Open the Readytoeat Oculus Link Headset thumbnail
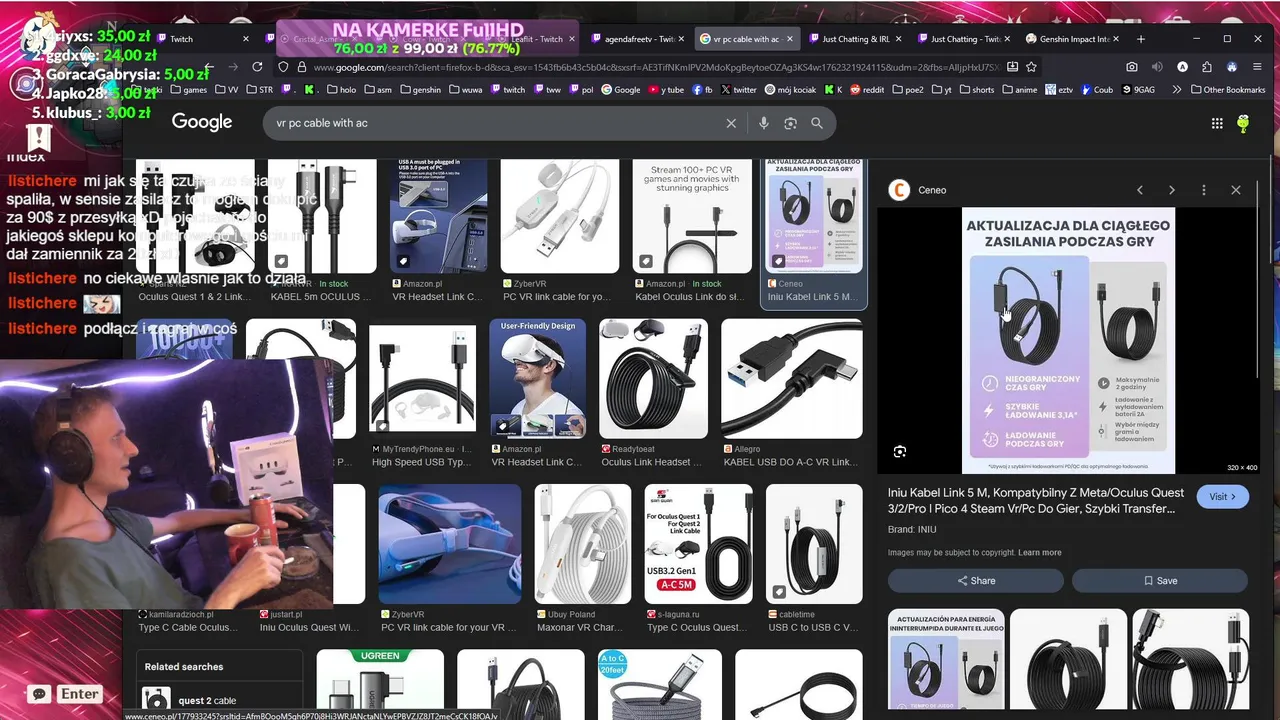The height and width of the screenshot is (720, 1280). coord(653,379)
